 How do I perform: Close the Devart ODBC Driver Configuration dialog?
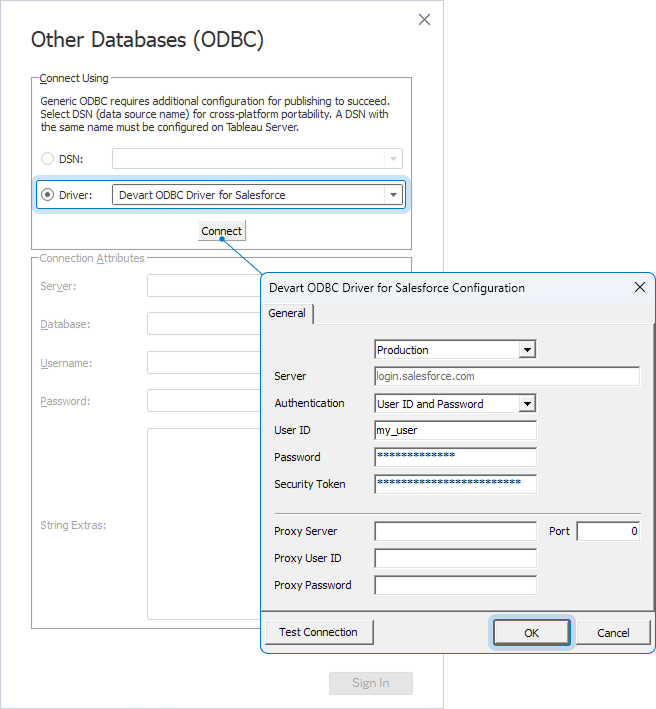point(639,287)
